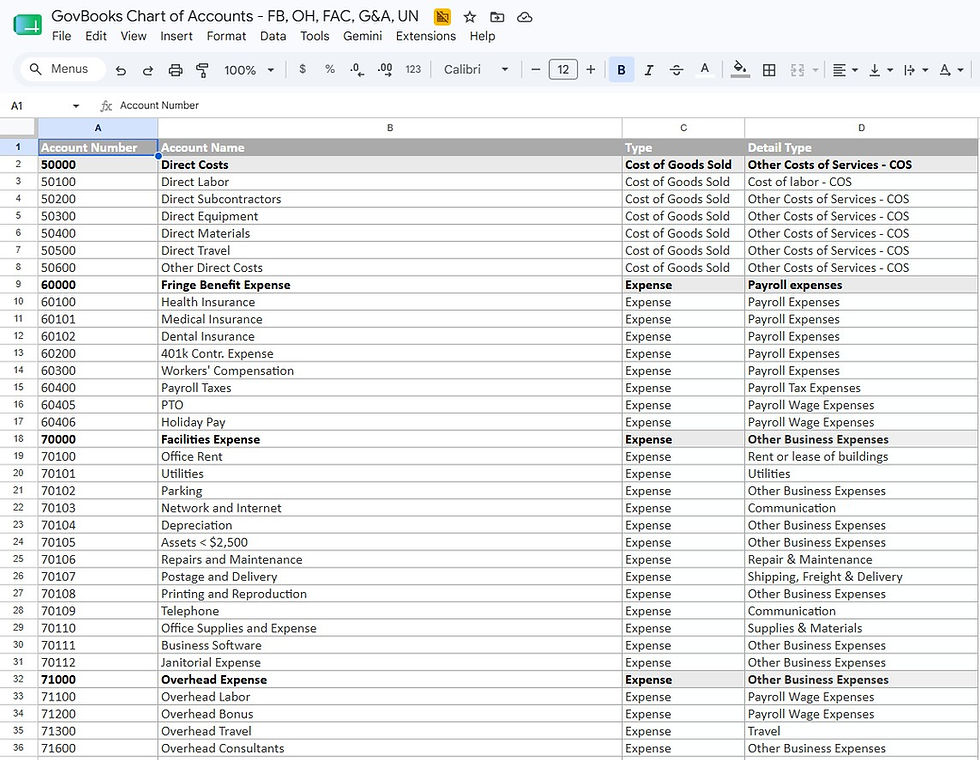Viewport: 980px width, 760px height.
Task: Open the Data menu
Action: (273, 36)
